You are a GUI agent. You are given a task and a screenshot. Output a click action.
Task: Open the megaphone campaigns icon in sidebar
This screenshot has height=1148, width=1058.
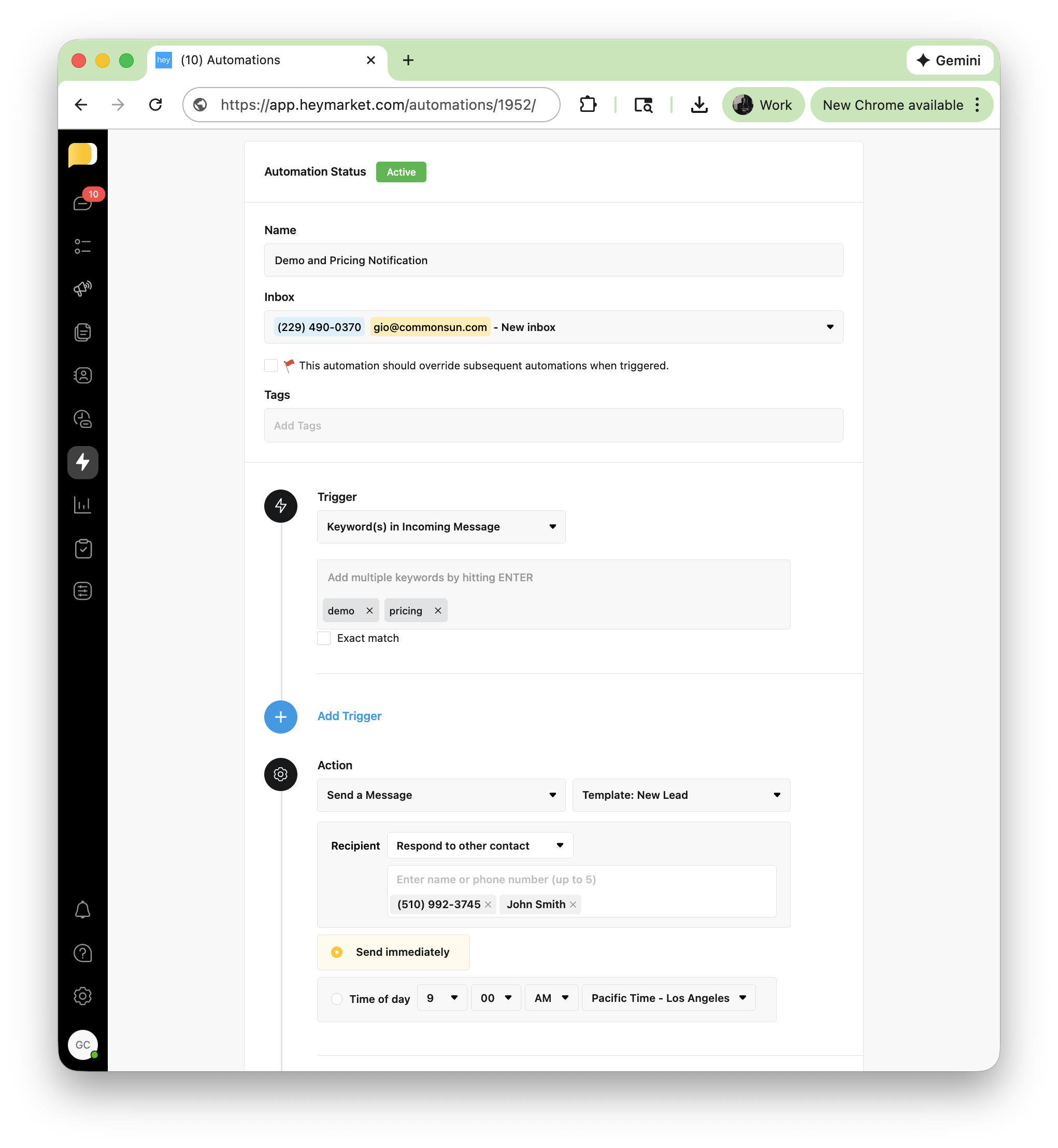coord(83,289)
